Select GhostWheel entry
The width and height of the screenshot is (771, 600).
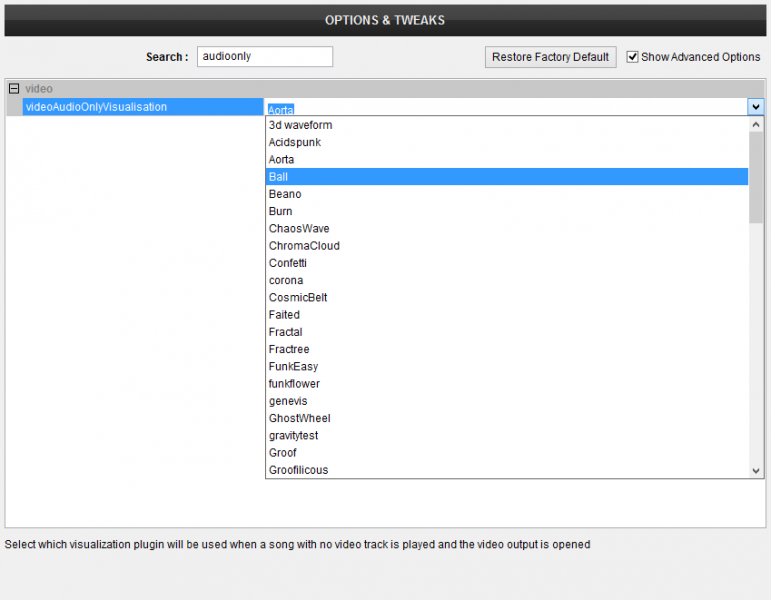507,418
